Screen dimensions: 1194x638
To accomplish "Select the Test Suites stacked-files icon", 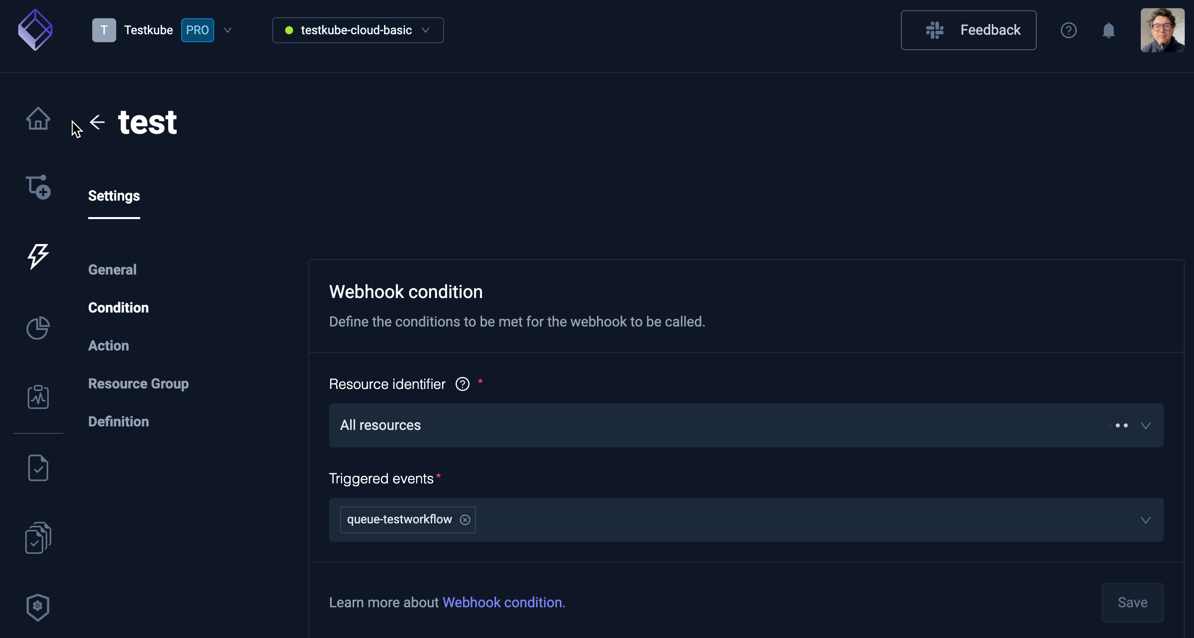I will pos(37,537).
